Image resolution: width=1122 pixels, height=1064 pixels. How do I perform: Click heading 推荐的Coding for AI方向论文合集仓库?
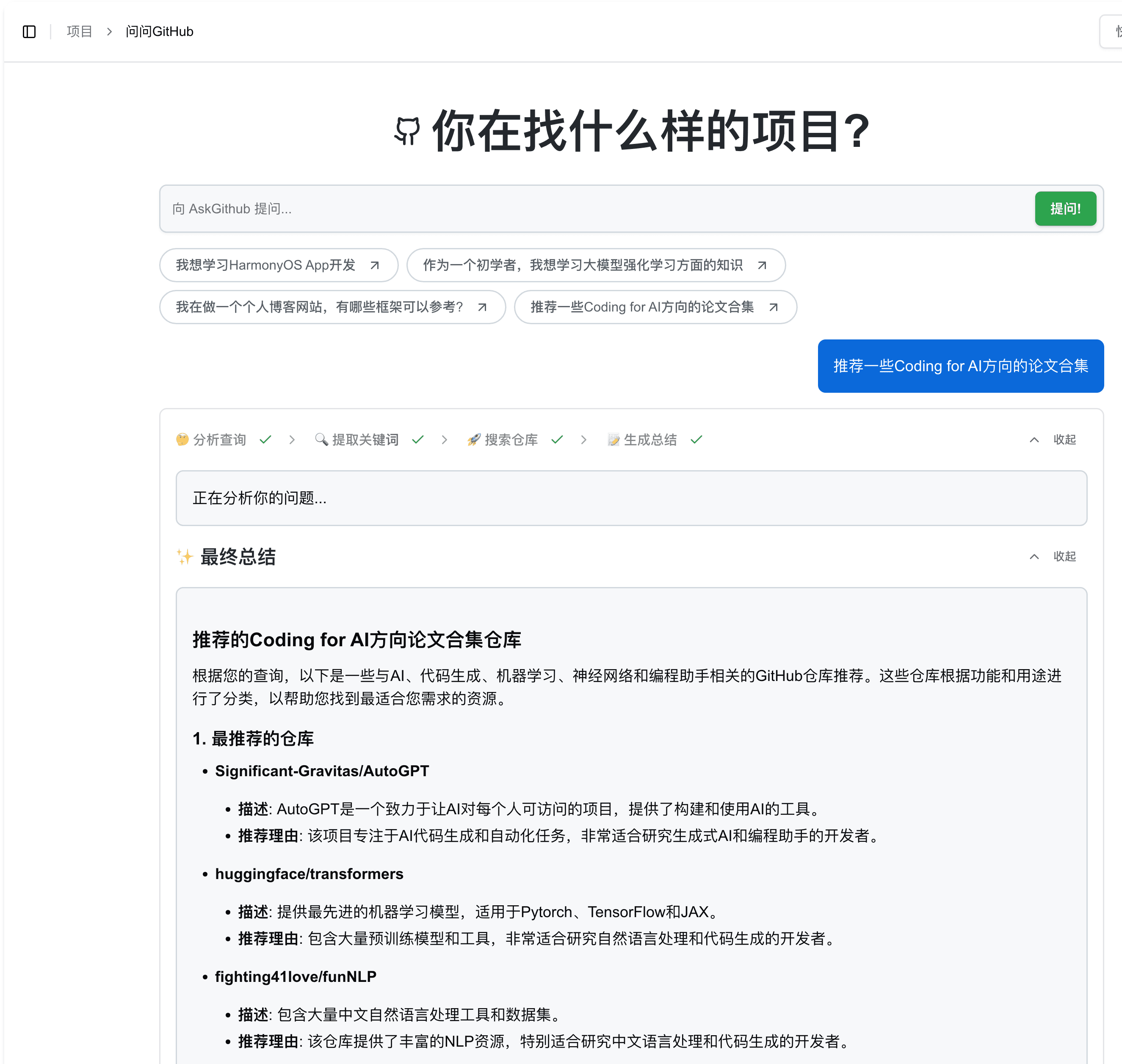[x=357, y=640]
